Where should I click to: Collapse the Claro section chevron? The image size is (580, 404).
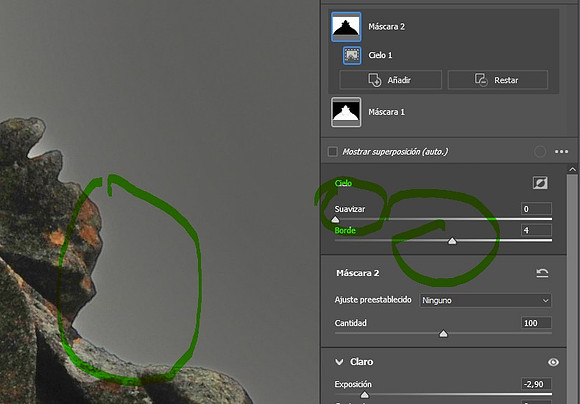339,362
